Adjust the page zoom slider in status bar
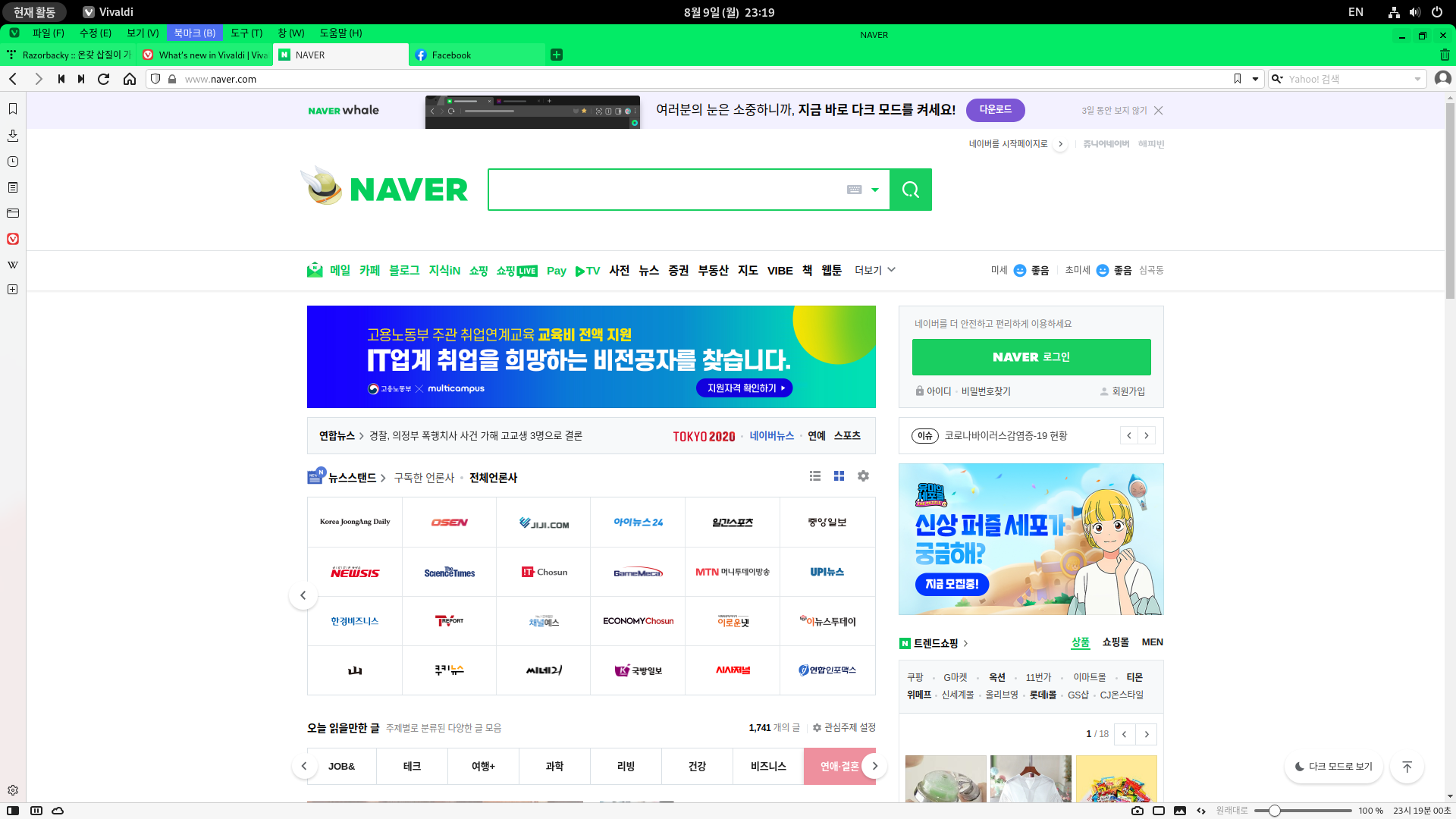Image resolution: width=1456 pixels, height=819 pixels. point(1275,811)
